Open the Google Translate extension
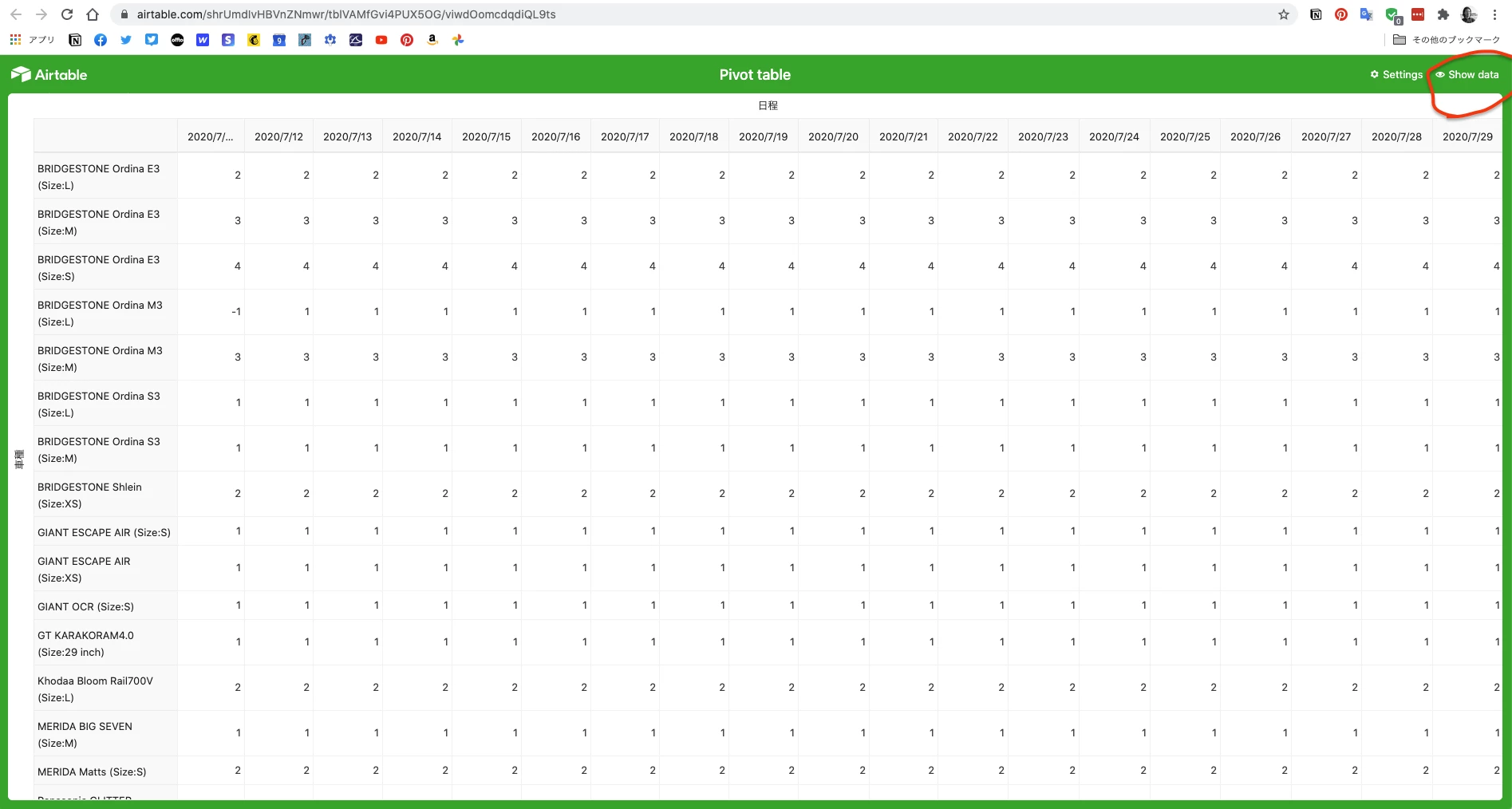 click(1367, 14)
